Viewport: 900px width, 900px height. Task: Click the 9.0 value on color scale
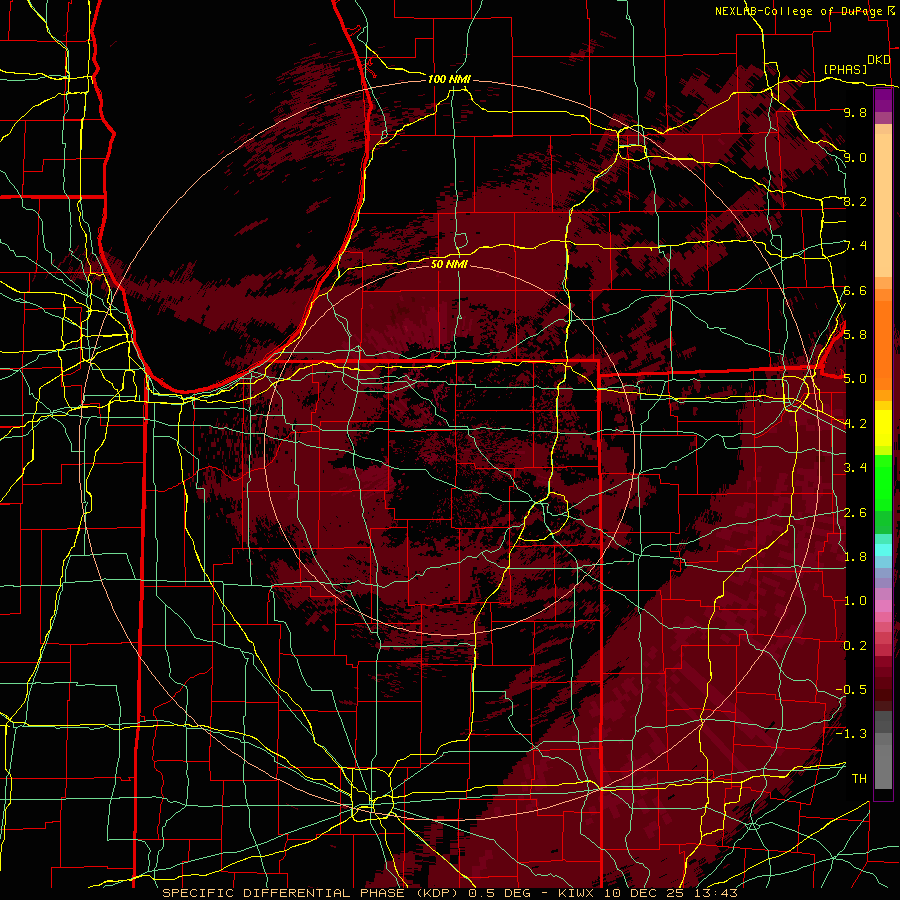pos(855,157)
